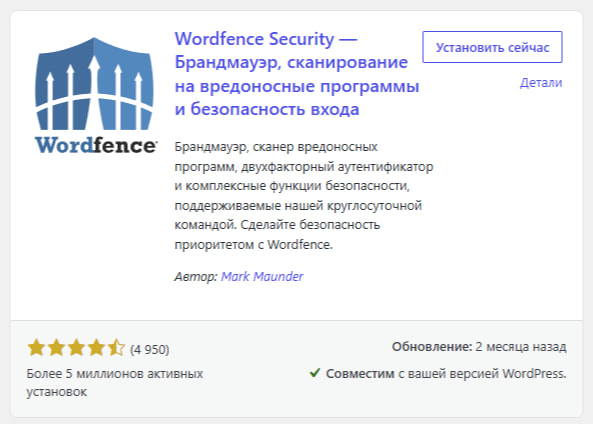Screen dimensions: 593x424
Task: Click the (4 950) ratings count
Action: coord(149,349)
